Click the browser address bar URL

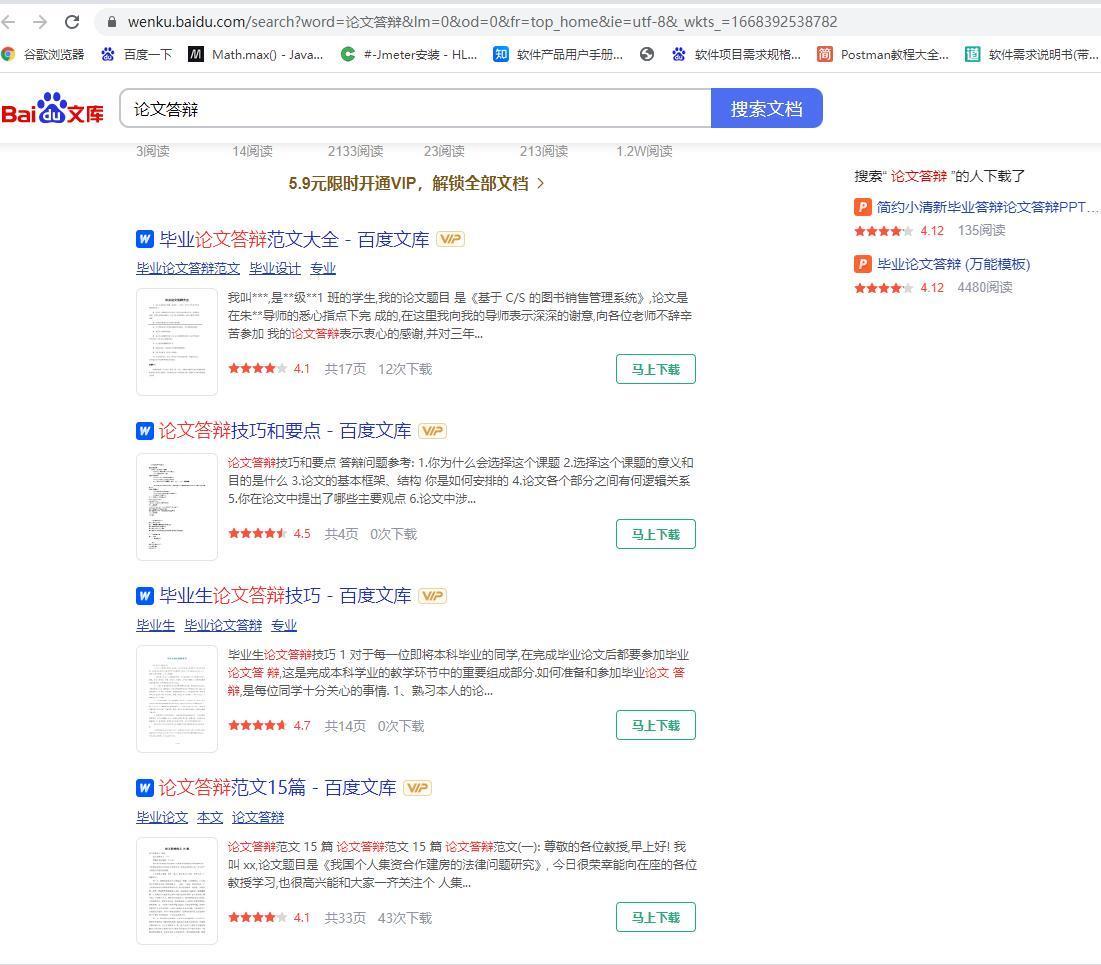point(482,22)
